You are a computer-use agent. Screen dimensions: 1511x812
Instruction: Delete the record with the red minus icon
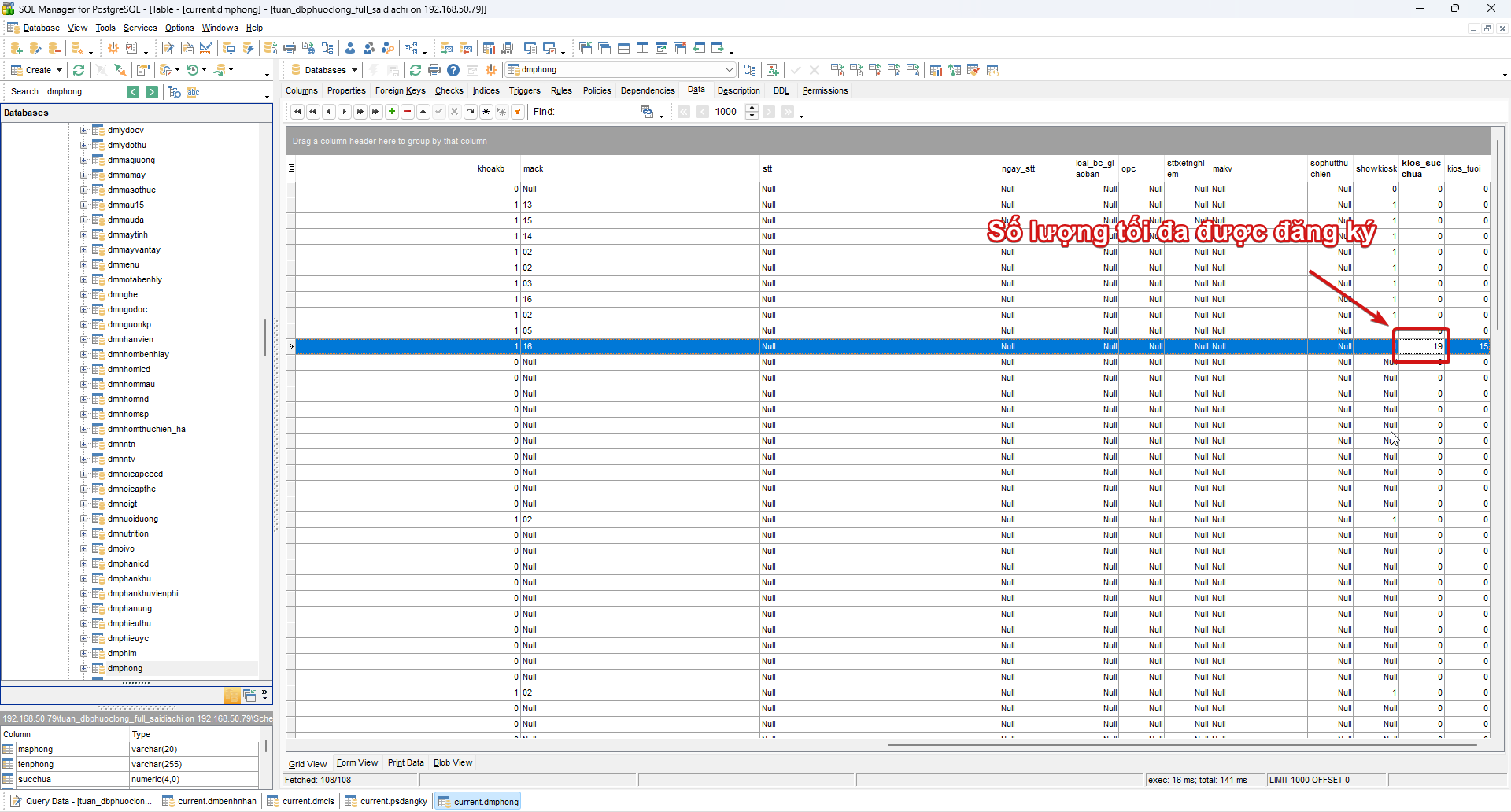(408, 112)
